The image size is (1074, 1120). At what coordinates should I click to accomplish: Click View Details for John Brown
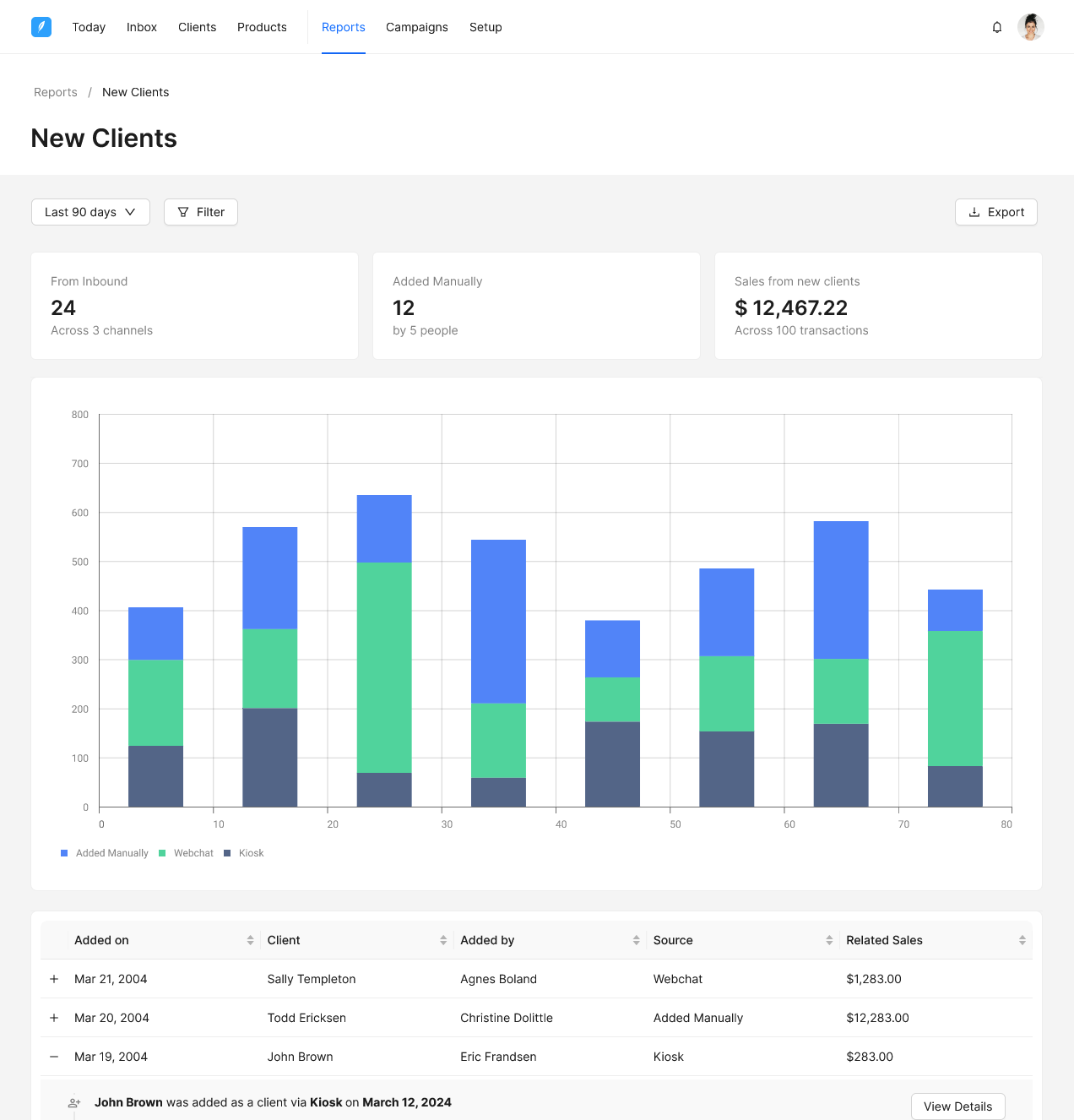[957, 1106]
